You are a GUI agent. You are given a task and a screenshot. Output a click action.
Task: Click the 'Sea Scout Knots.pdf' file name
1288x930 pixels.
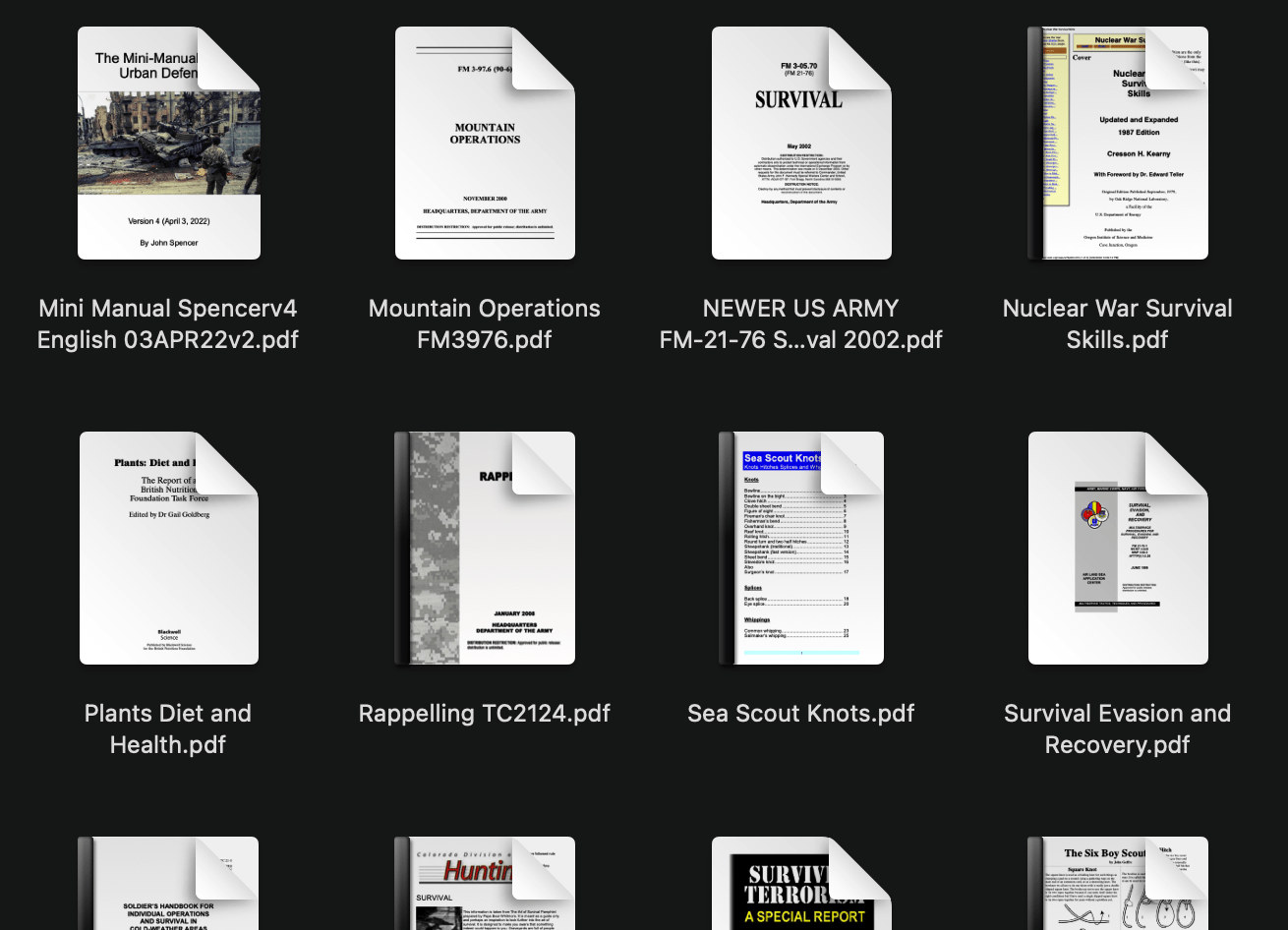(801, 714)
